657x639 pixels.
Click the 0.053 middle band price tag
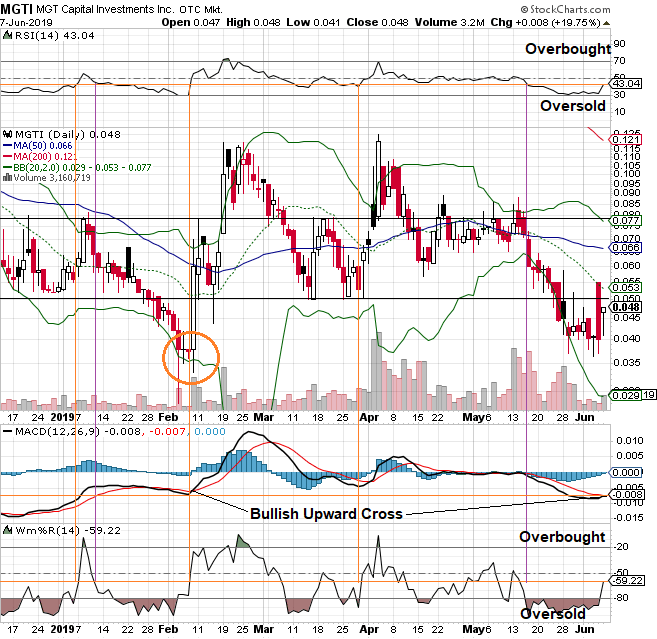click(626, 287)
